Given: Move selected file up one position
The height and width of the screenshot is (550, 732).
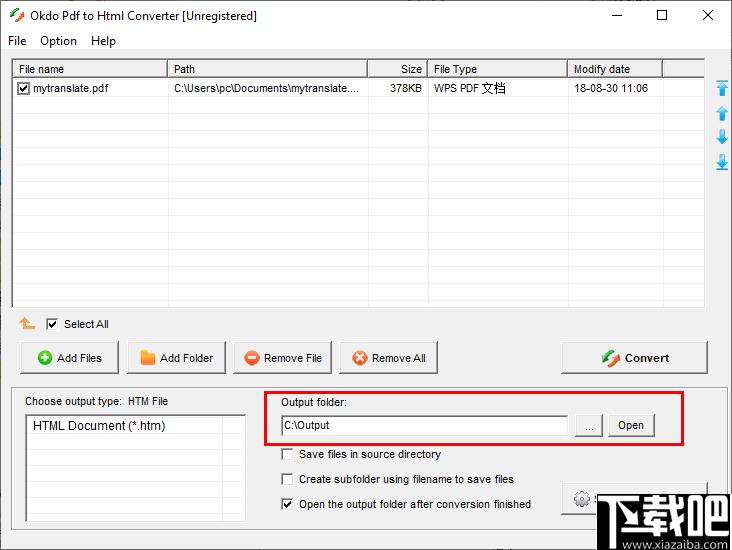Looking at the screenshot, I should click(x=722, y=113).
